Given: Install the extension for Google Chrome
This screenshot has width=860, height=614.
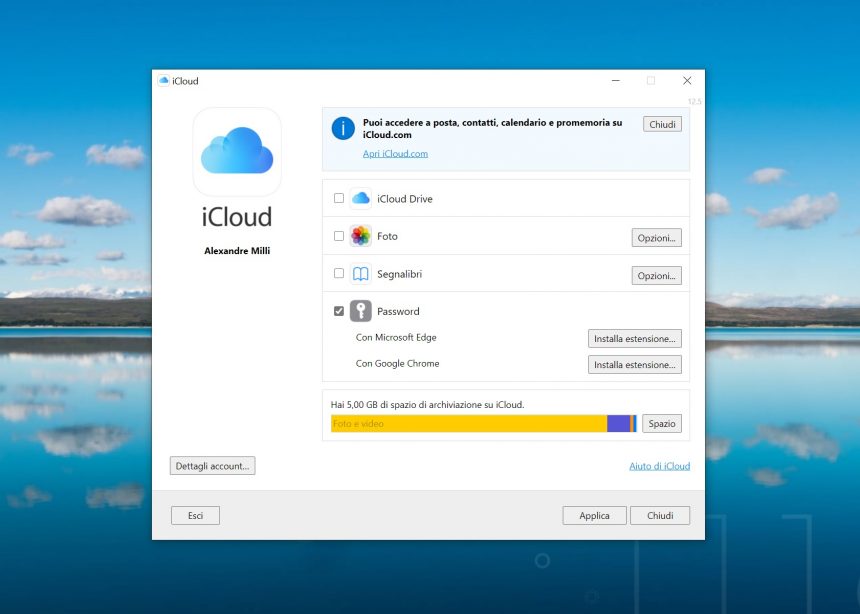Looking at the screenshot, I should (x=635, y=364).
